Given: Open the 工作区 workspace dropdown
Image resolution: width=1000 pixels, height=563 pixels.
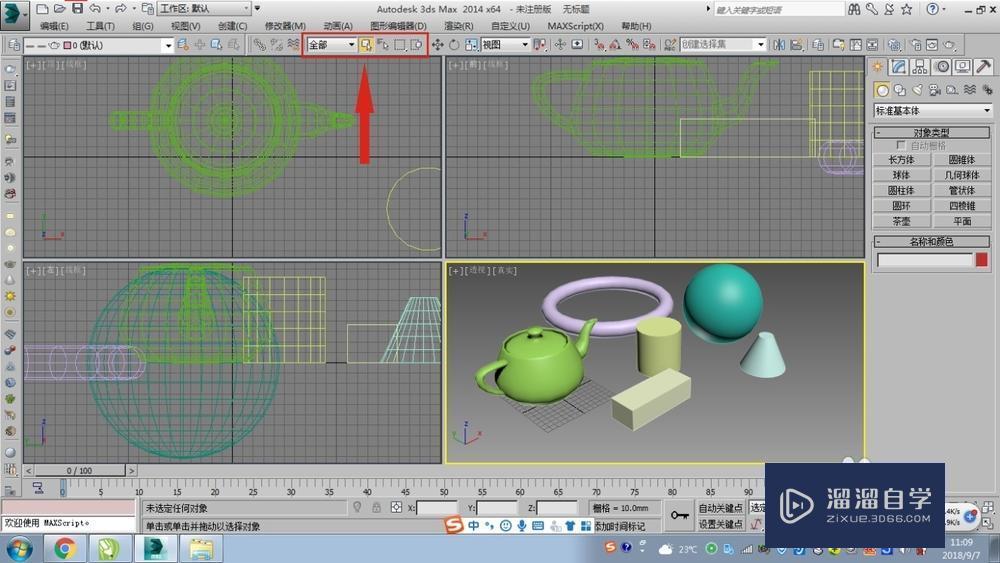Looking at the screenshot, I should 204,8.
